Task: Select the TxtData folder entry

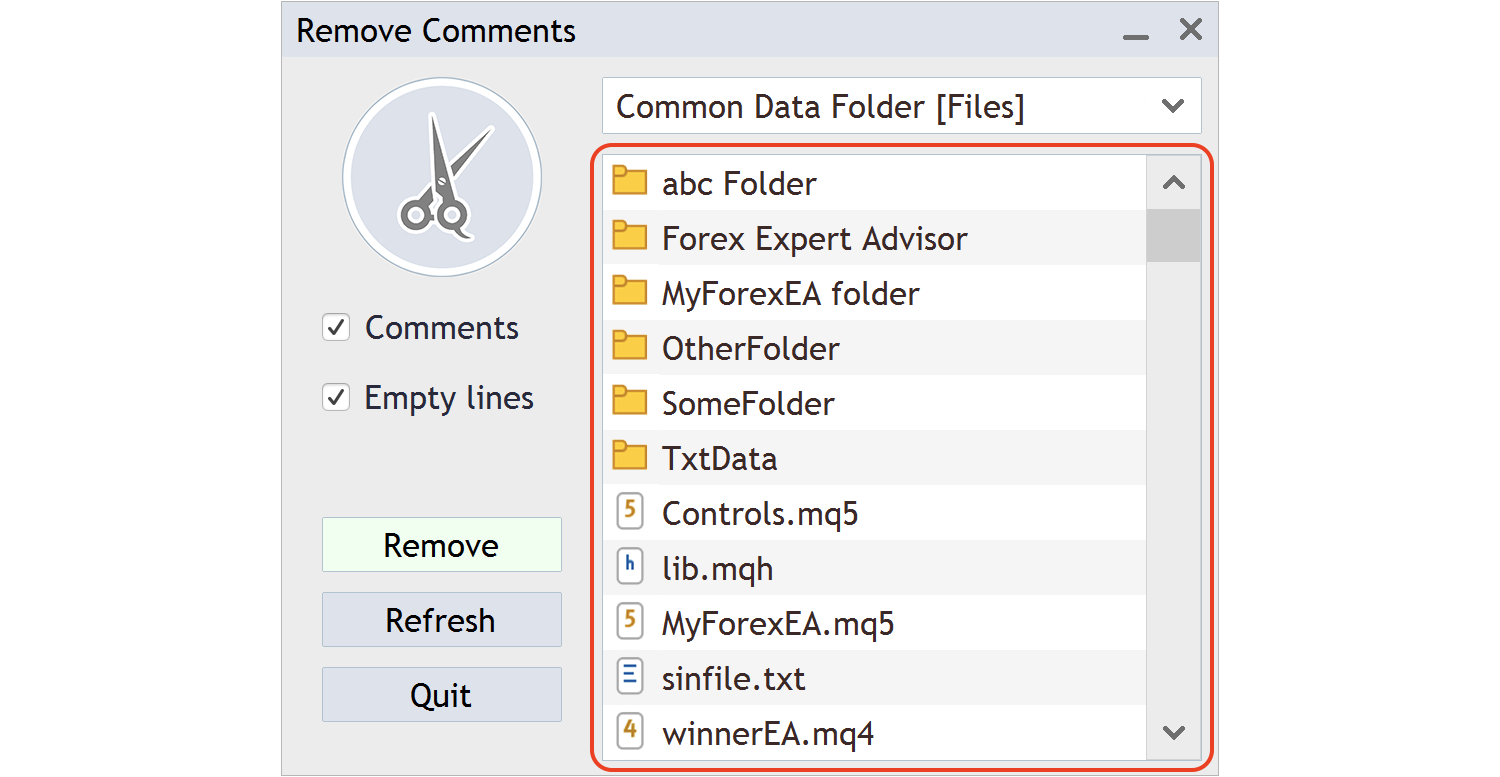Action: (x=719, y=458)
